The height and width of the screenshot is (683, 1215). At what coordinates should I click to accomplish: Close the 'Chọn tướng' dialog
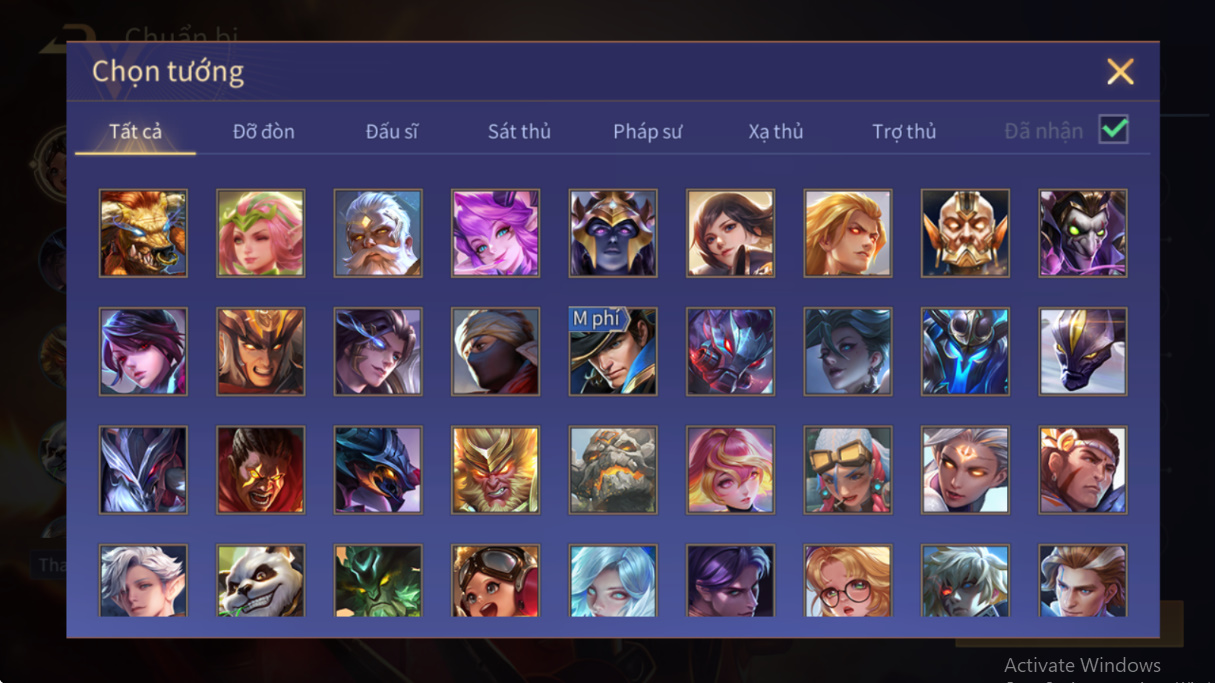[1120, 71]
